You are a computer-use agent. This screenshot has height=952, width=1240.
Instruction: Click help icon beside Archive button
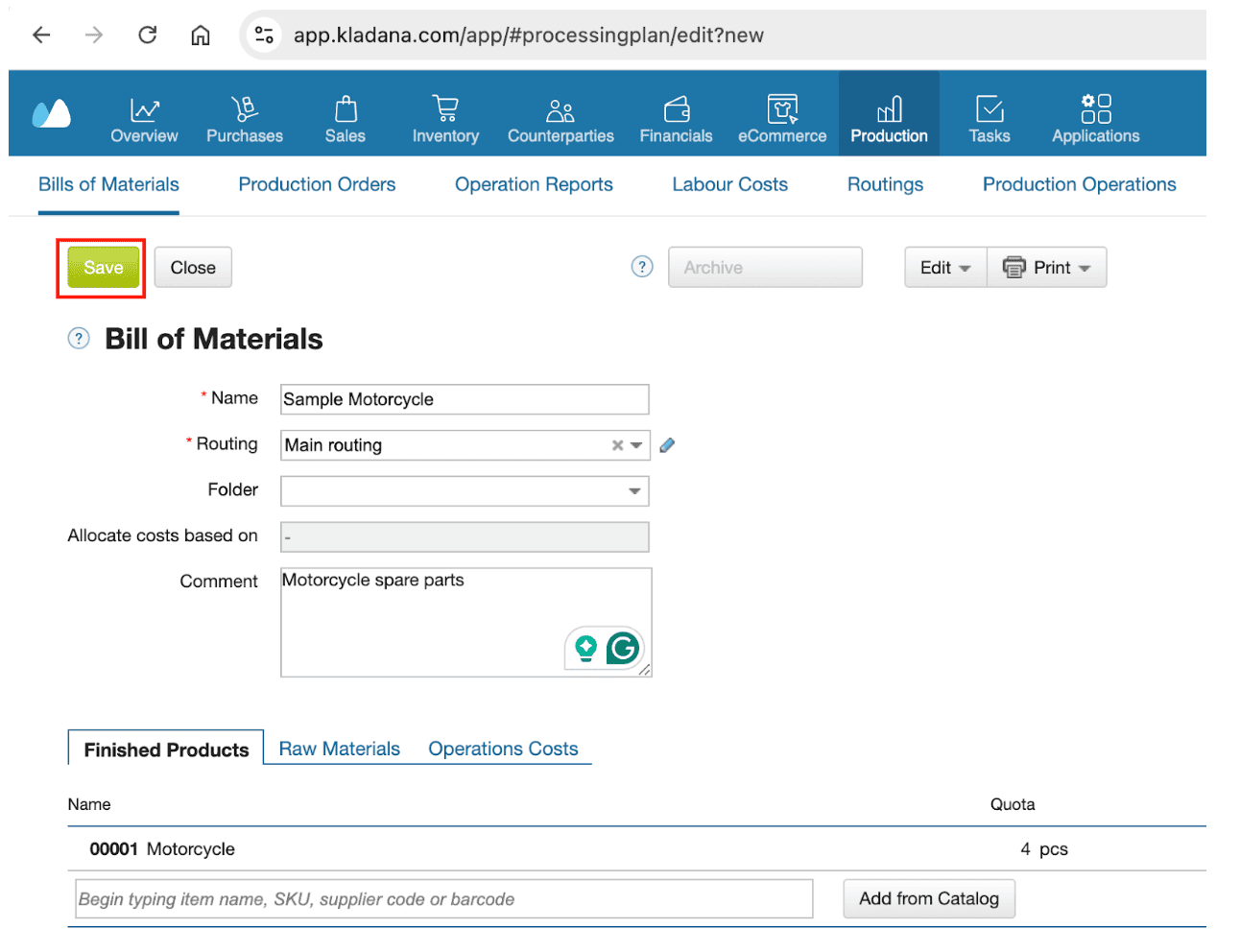click(642, 267)
